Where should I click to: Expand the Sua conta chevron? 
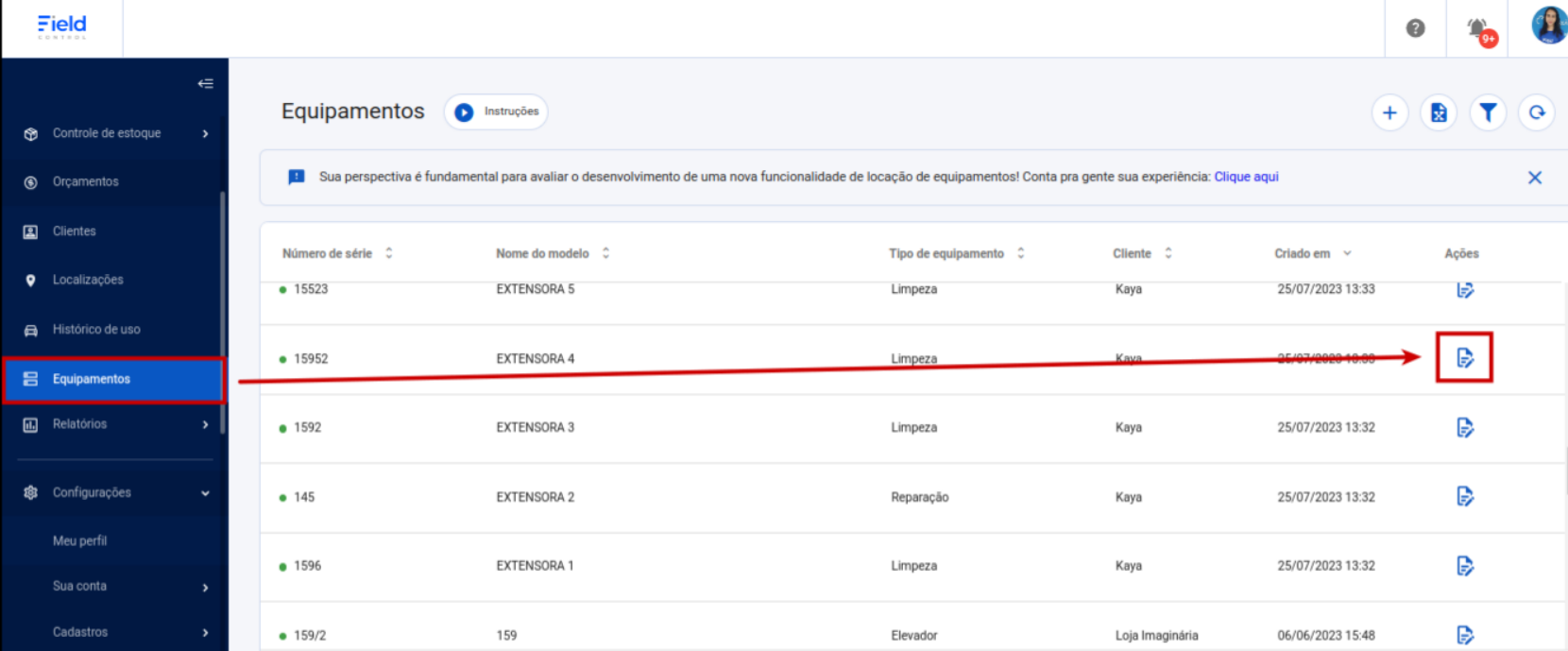click(x=205, y=588)
